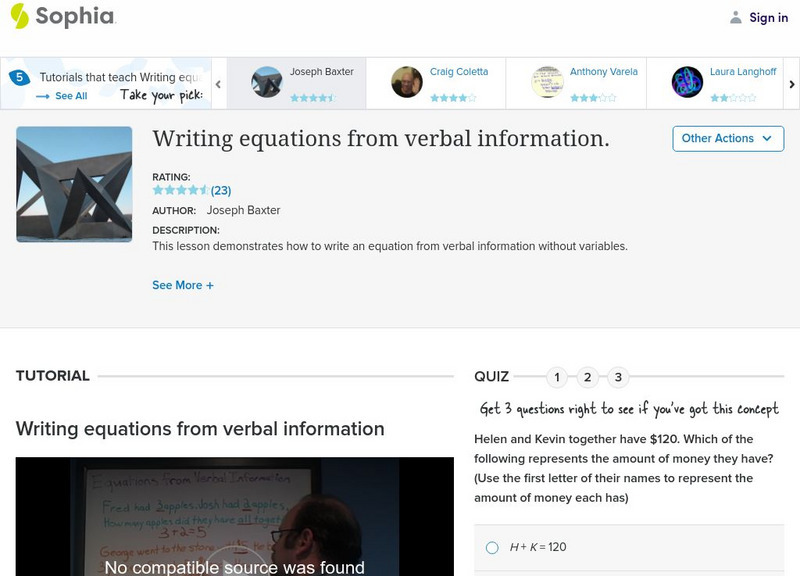
Task: Click the blue number 5 tutorials badge
Action: [x=19, y=78]
